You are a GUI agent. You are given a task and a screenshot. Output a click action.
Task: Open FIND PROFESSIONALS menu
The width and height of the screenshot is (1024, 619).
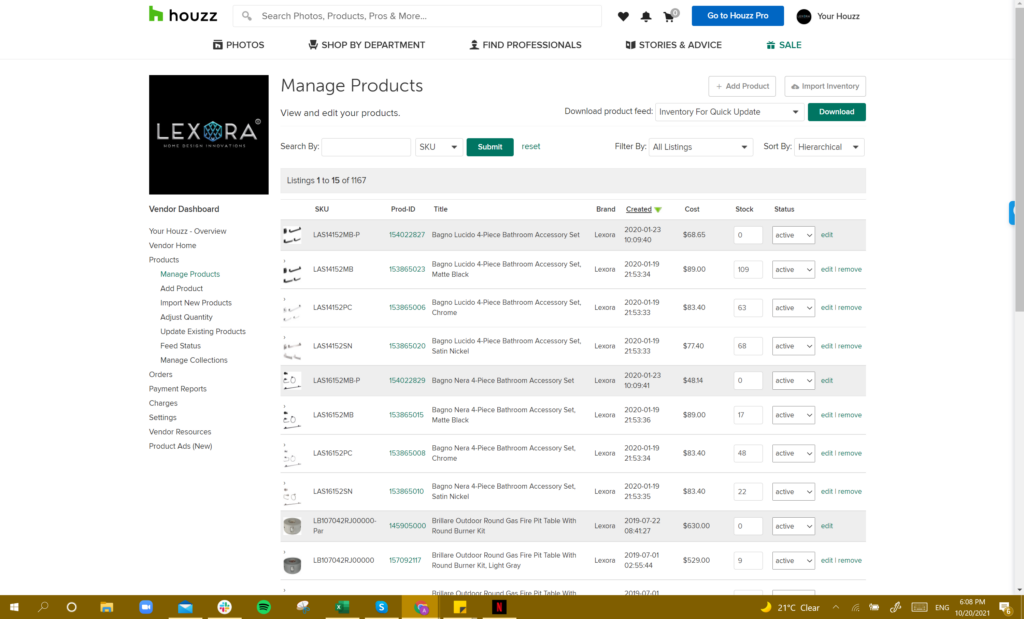525,45
